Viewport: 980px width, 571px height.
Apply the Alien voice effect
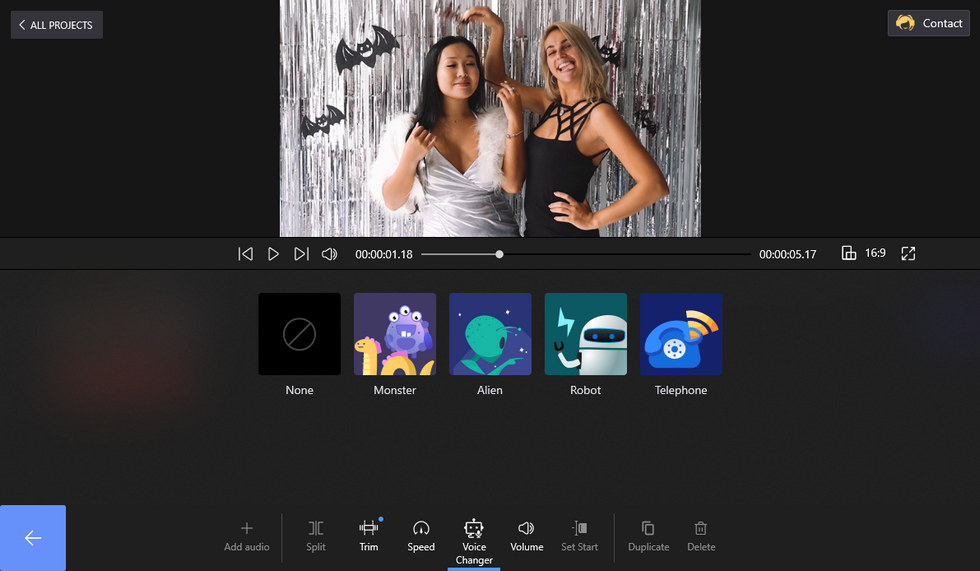(490, 334)
